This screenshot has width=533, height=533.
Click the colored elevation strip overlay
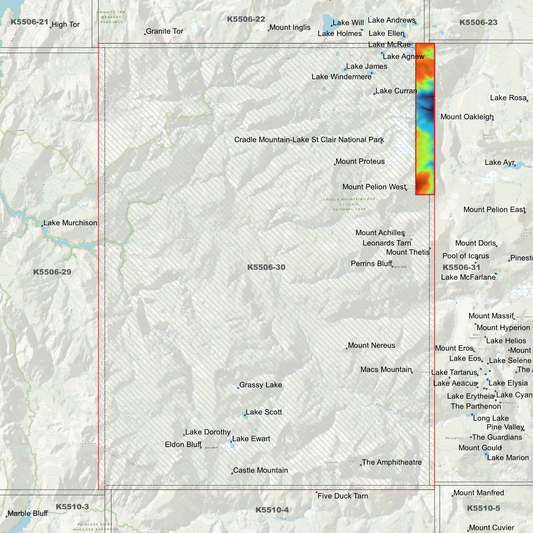(x=425, y=119)
